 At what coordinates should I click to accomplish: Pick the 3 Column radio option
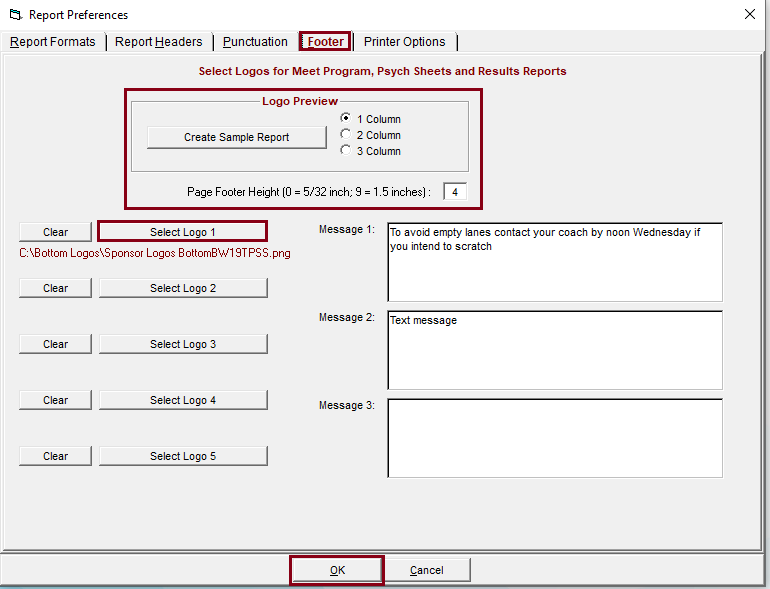346,151
